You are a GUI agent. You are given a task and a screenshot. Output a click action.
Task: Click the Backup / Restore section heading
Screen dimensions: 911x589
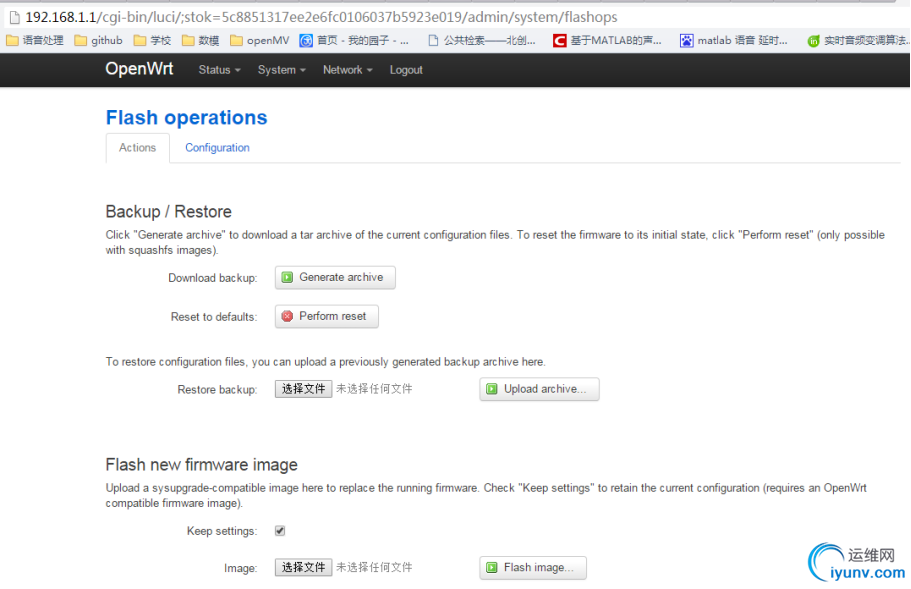tap(168, 211)
